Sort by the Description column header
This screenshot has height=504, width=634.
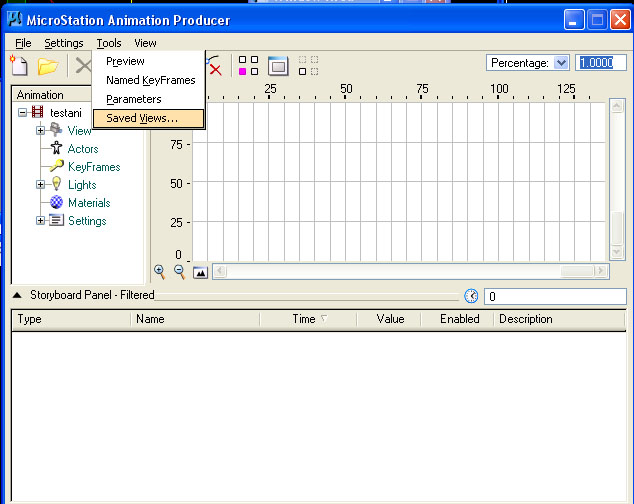560,319
